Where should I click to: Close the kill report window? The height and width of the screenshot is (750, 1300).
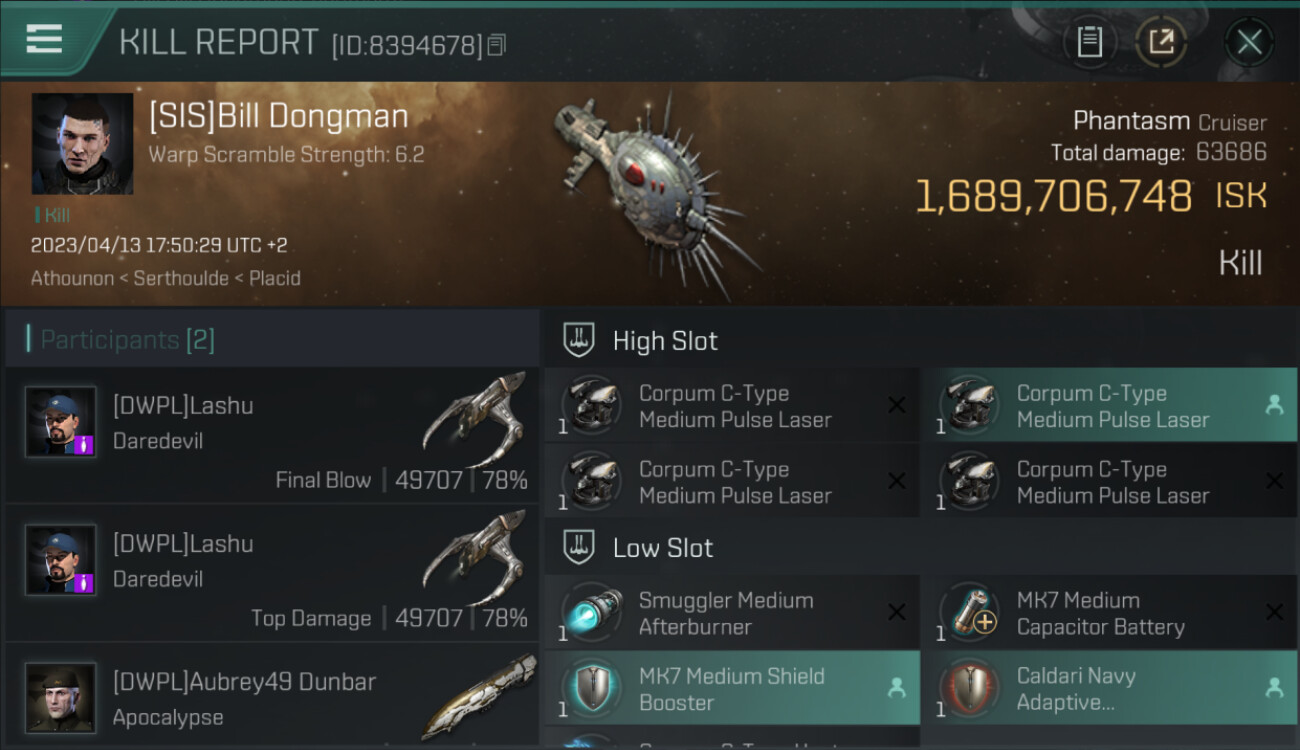pos(1249,42)
